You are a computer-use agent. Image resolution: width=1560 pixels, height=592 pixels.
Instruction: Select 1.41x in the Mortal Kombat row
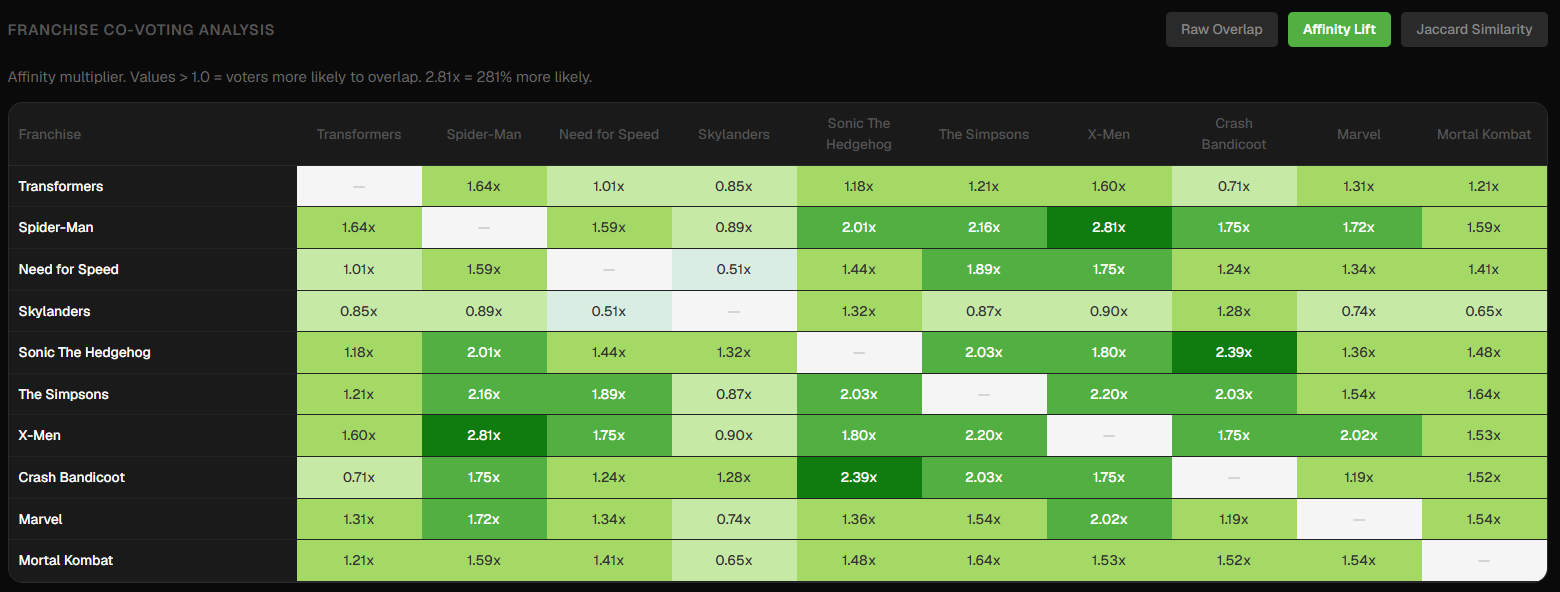tap(609, 561)
